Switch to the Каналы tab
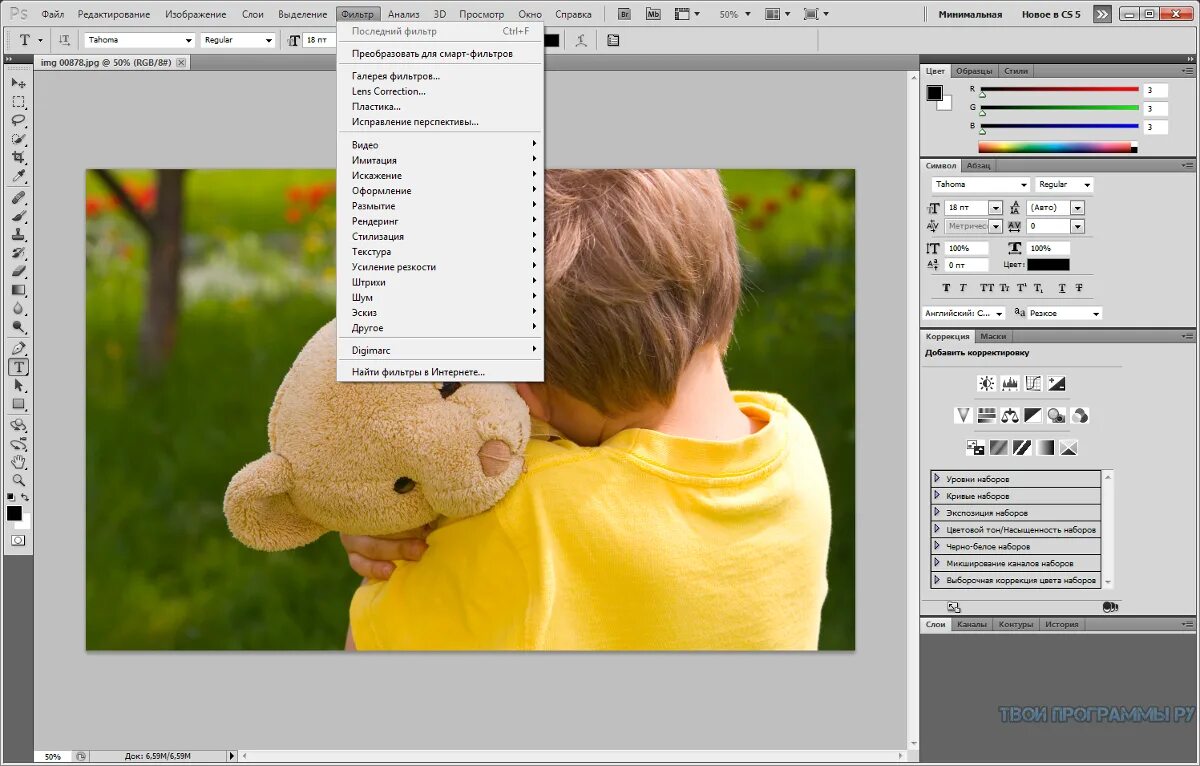 click(972, 624)
